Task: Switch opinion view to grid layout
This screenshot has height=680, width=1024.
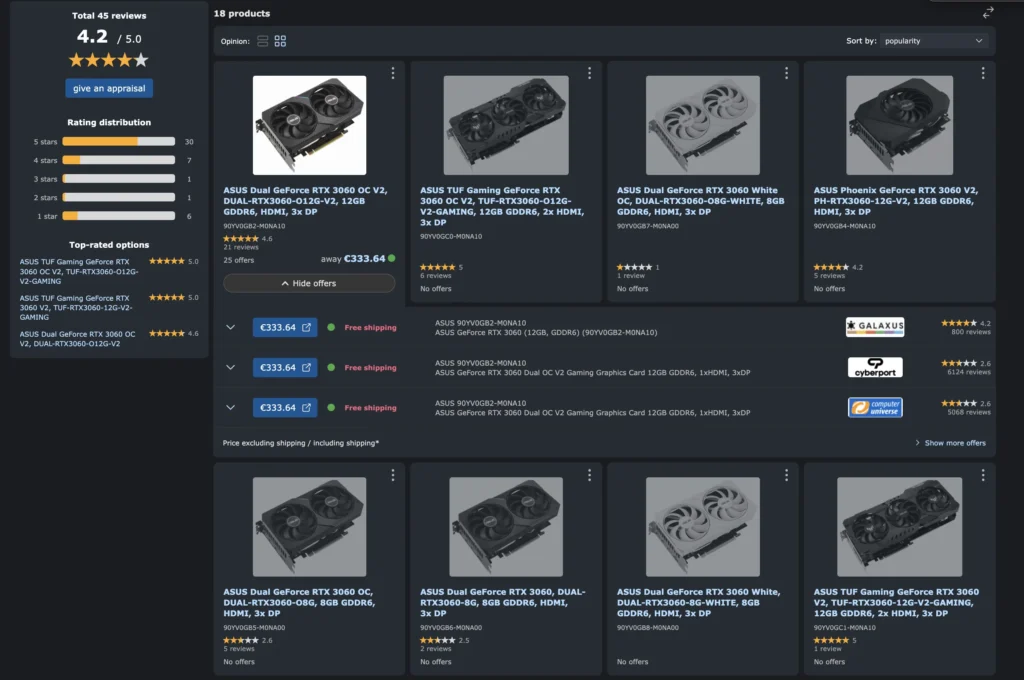Action: (280, 41)
